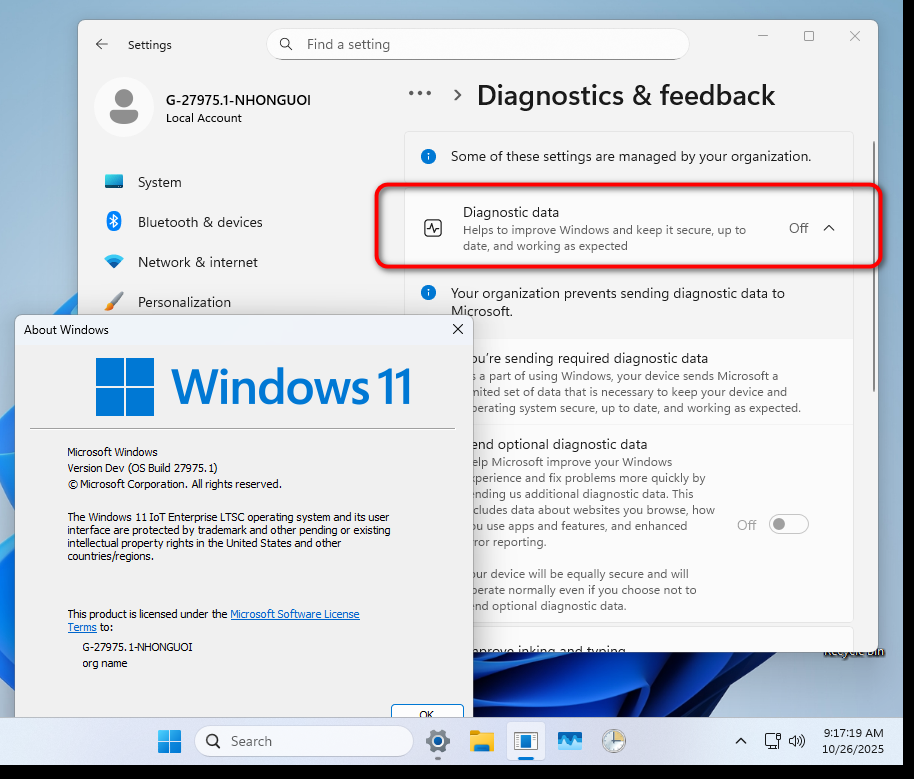Select the System monitor icon in sidebar

114,182
